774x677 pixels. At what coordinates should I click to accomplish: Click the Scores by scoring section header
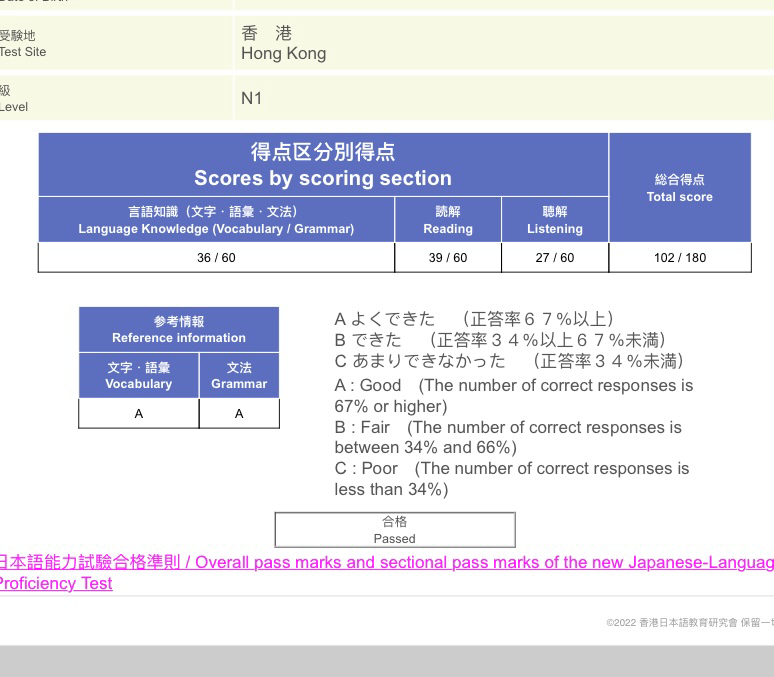point(323,164)
